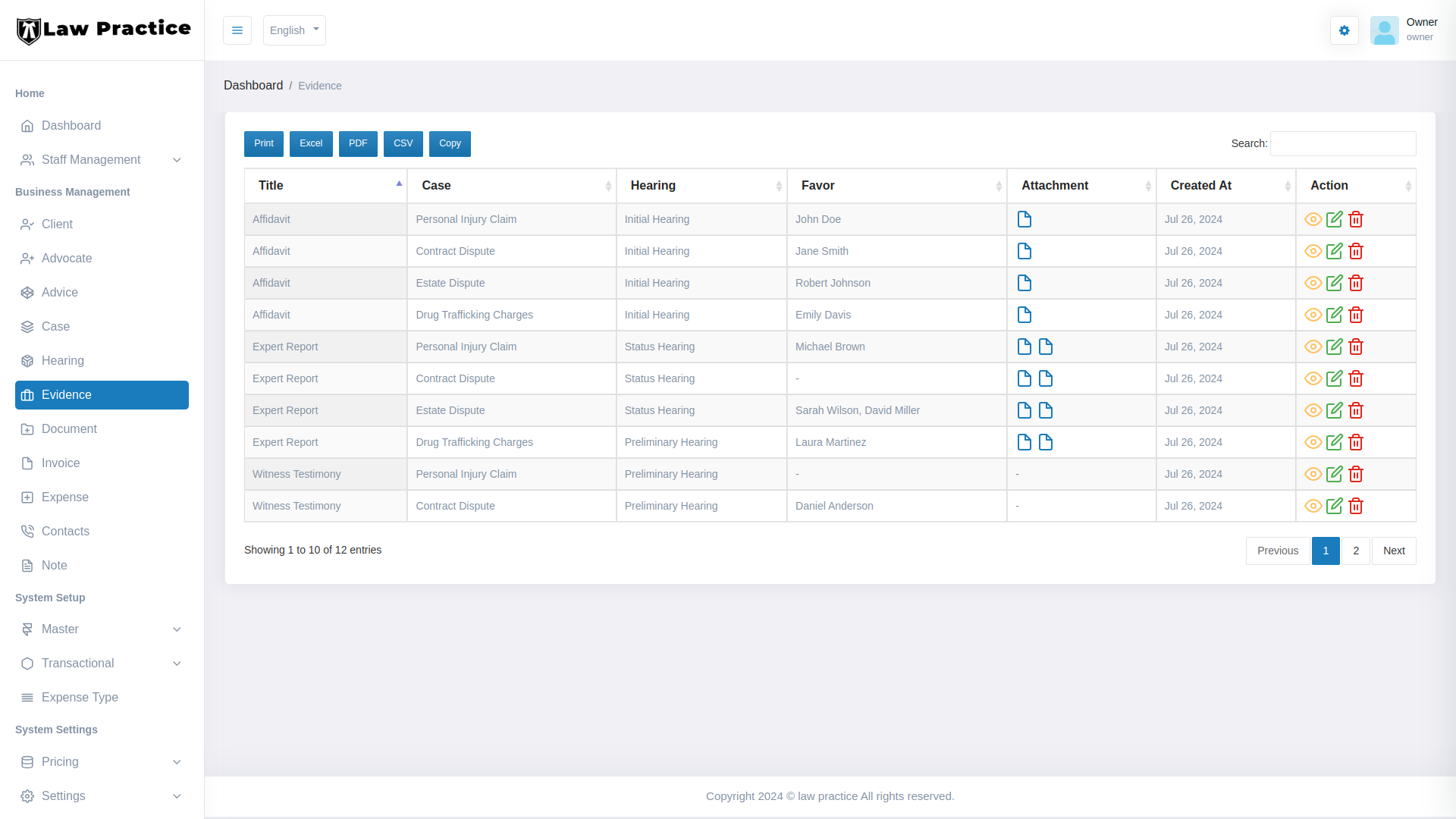
Task: Open the settings gear icon in header
Action: [x=1344, y=30]
